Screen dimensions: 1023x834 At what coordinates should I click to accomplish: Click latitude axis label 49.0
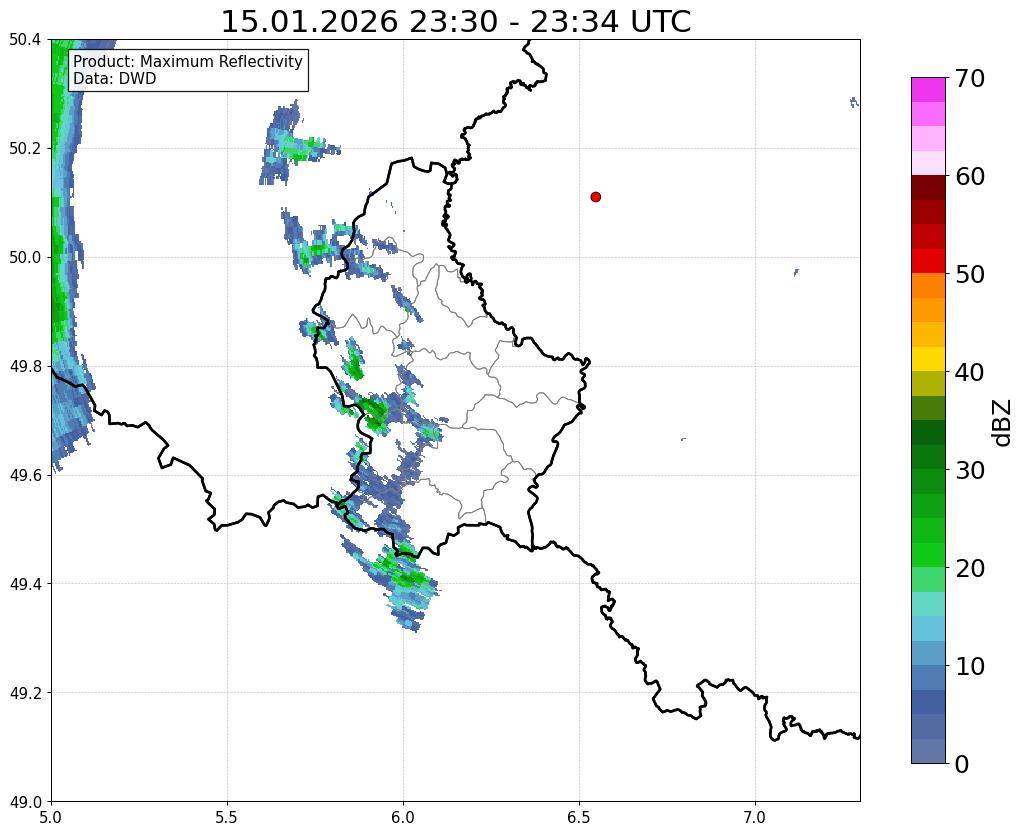[x=25, y=802]
